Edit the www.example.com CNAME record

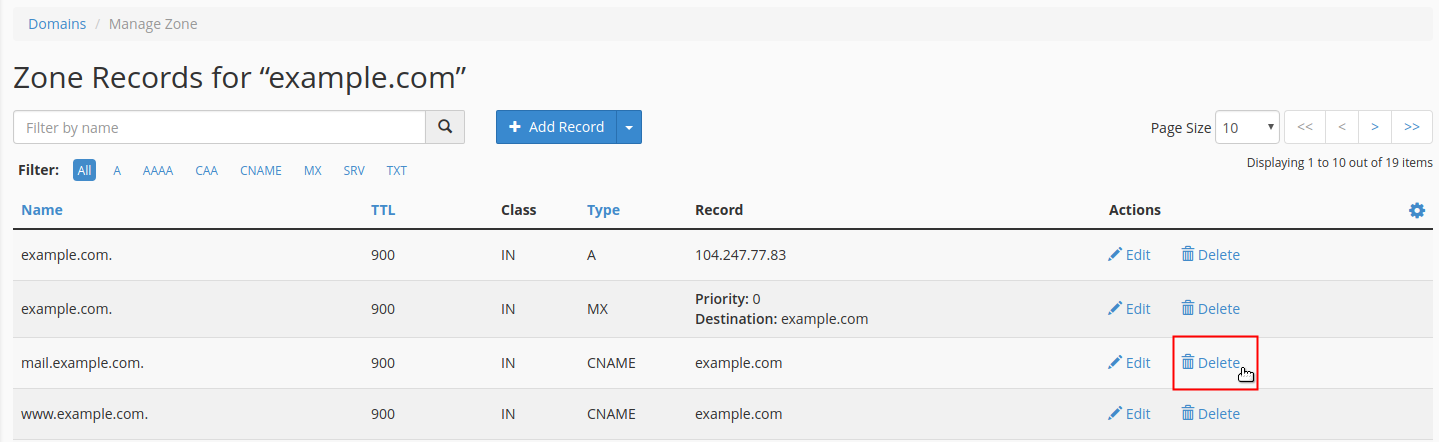point(1129,413)
